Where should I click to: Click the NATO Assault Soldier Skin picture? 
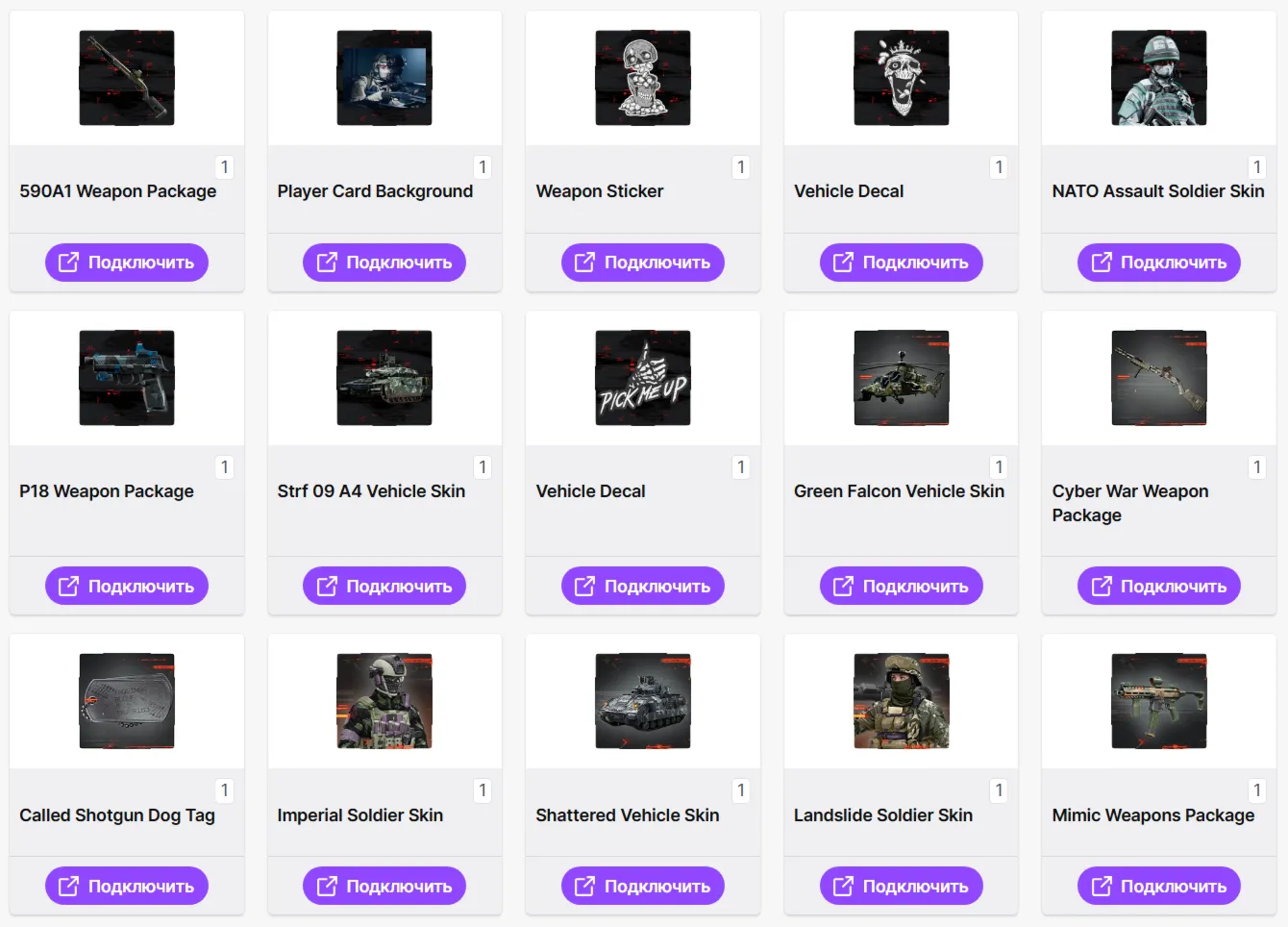(1159, 78)
